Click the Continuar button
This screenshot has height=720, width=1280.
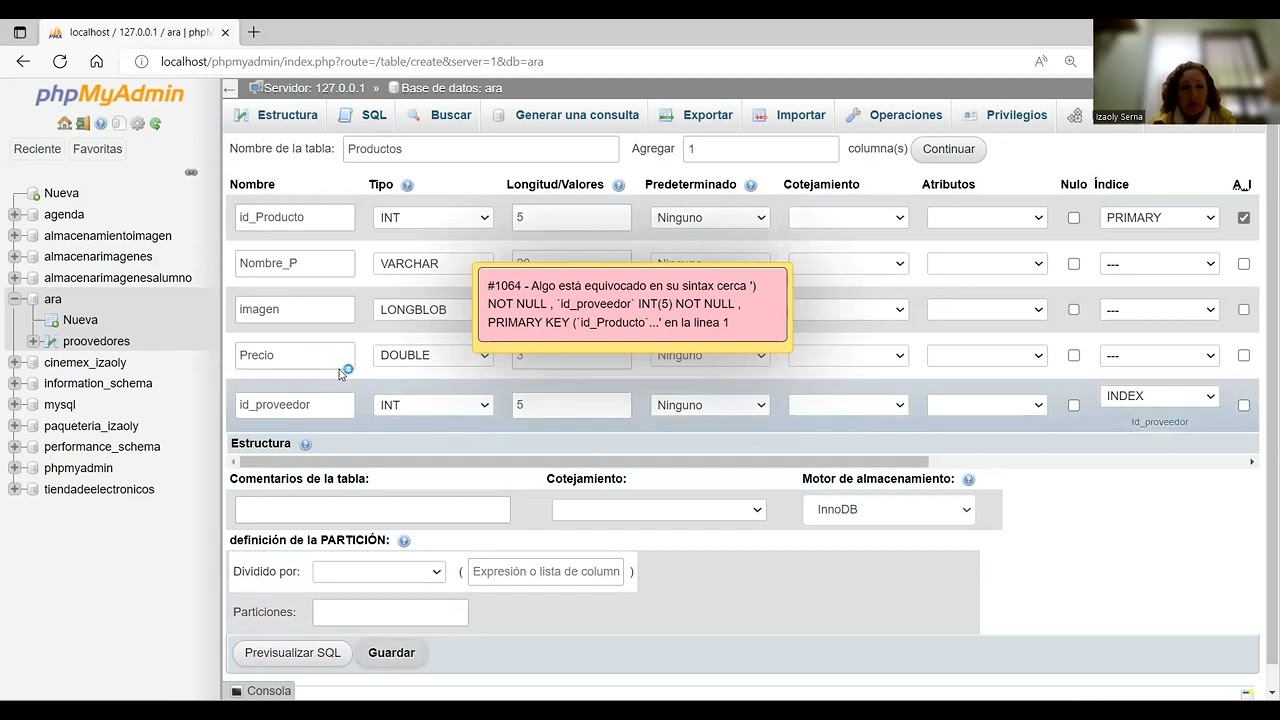[949, 149]
